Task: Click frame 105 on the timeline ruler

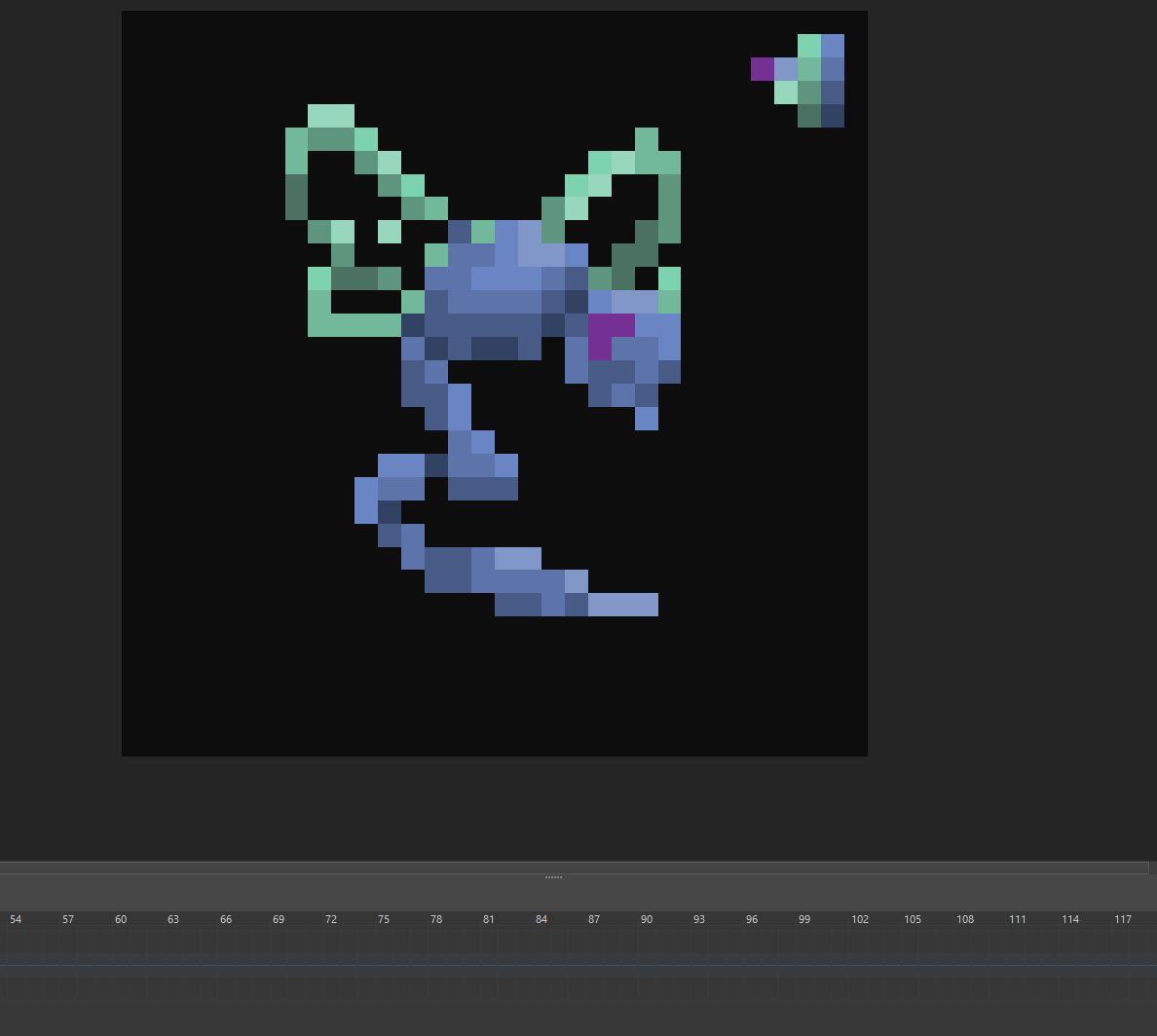Action: point(913,919)
